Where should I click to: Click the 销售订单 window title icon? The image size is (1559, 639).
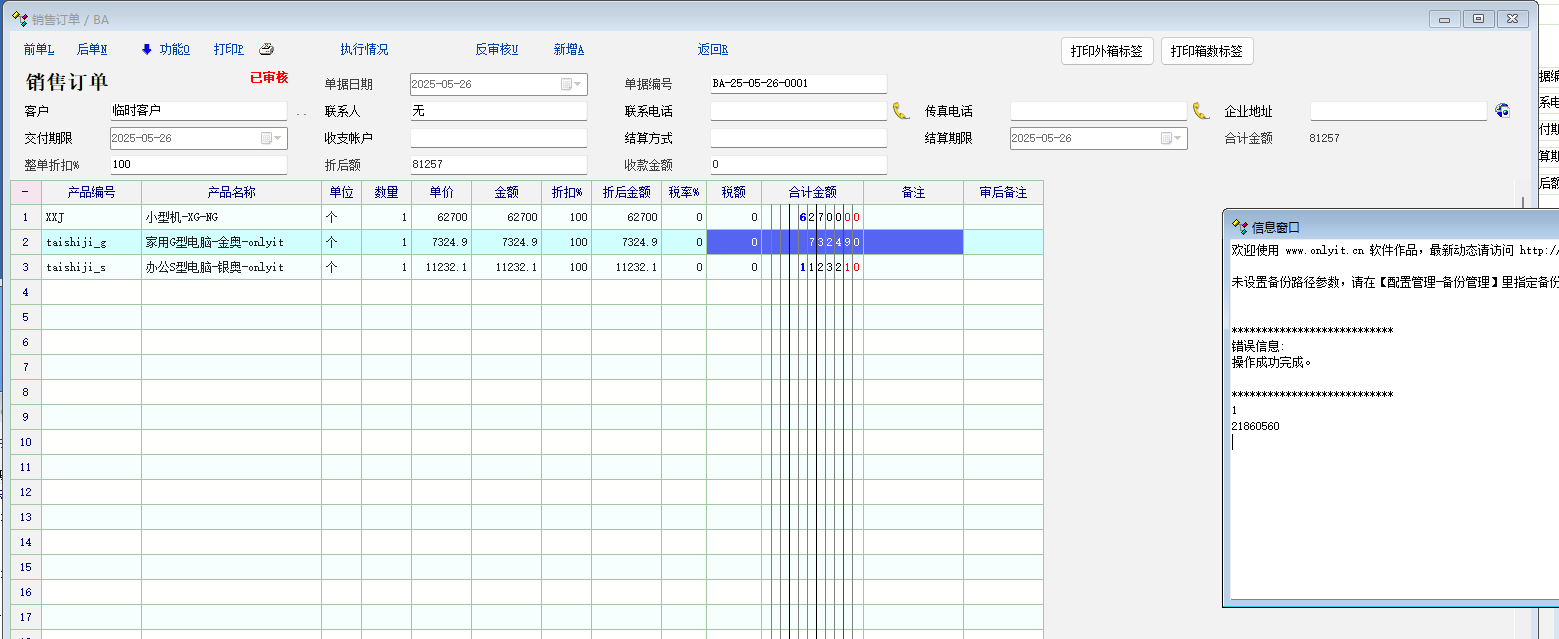coord(18,19)
